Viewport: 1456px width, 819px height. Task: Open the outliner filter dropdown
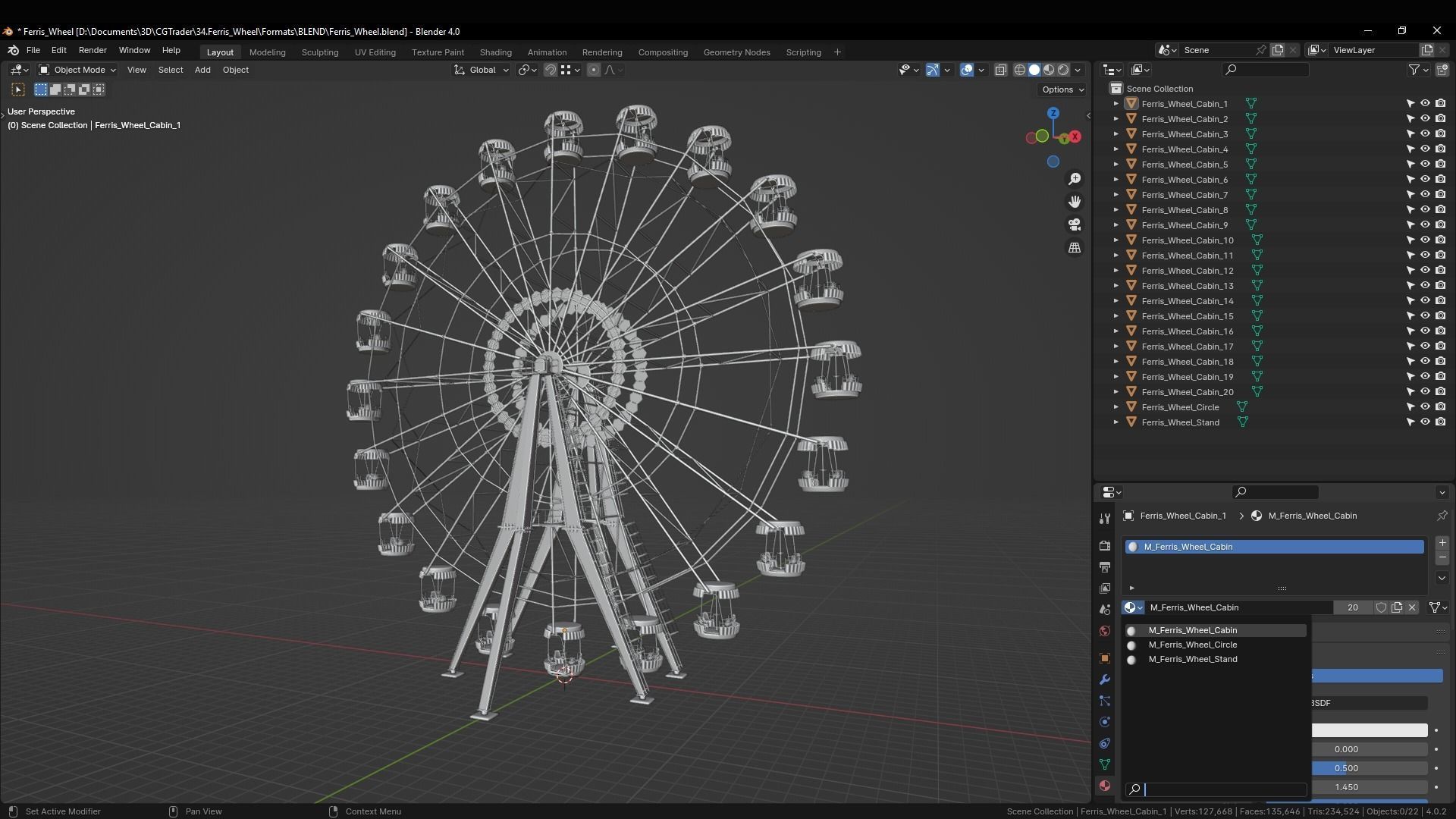tap(1418, 70)
